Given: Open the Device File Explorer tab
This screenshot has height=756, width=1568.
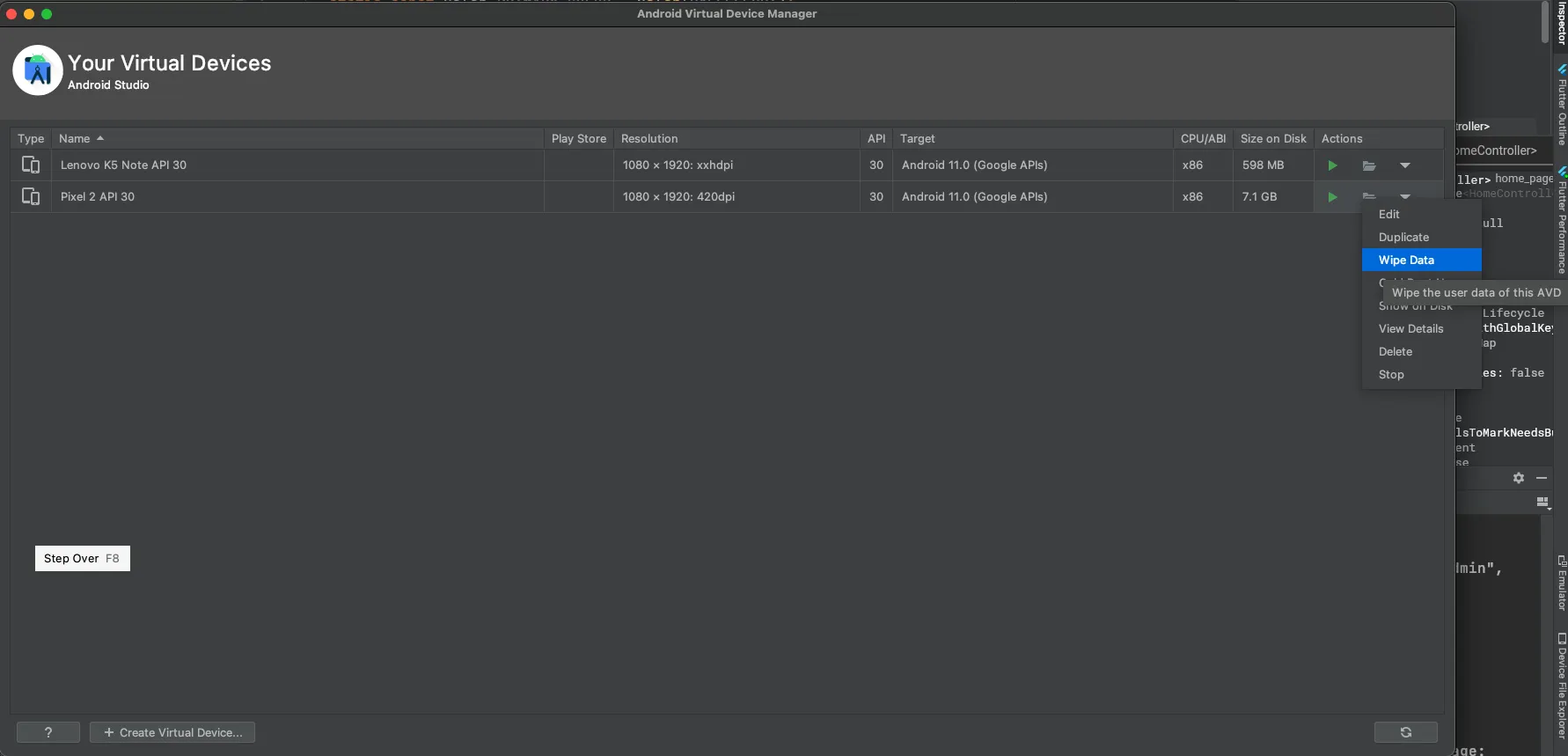Looking at the screenshot, I should pos(1562,686).
